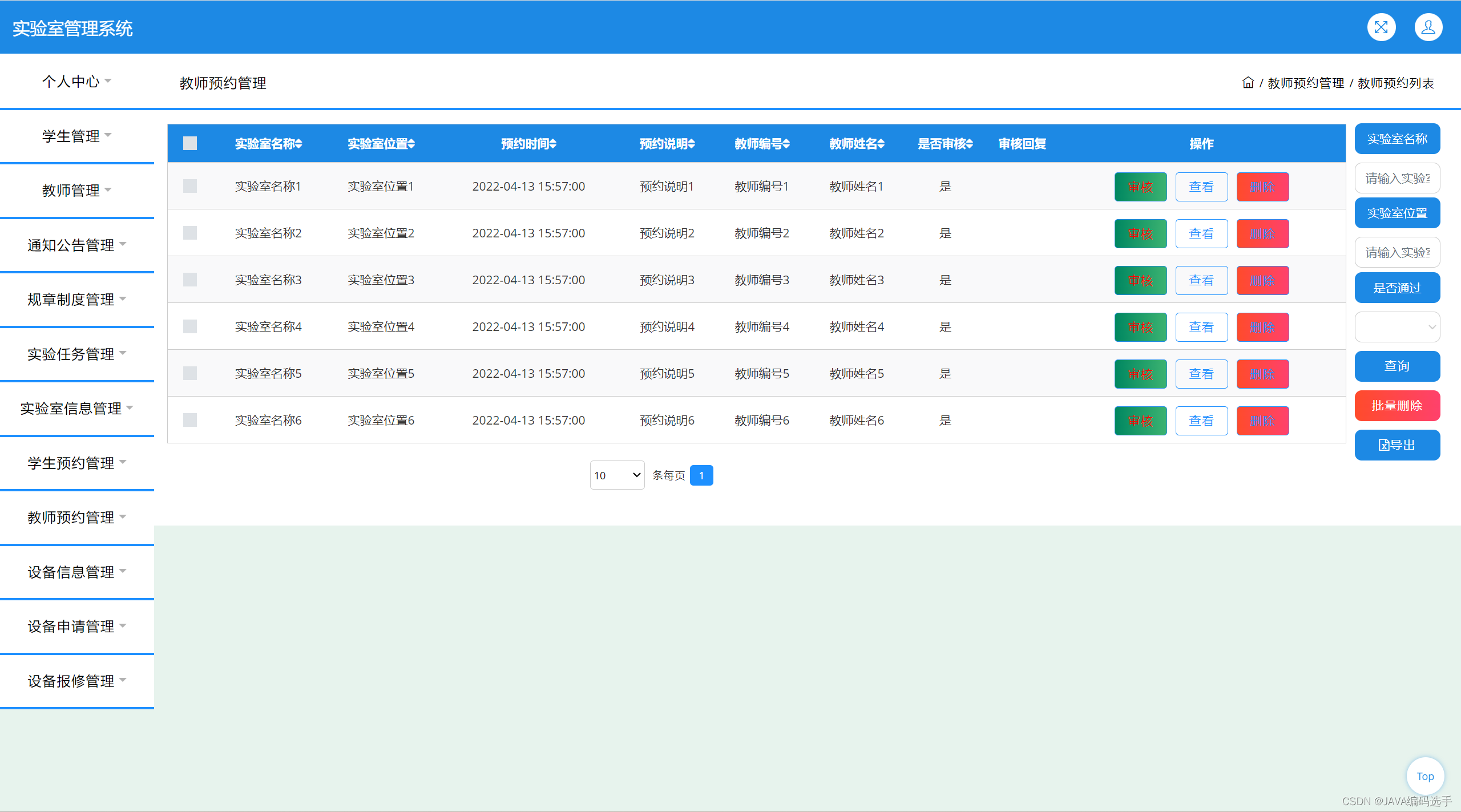The height and width of the screenshot is (812, 1461).
Task: Check the row for 实验室名称2
Action: click(x=190, y=233)
